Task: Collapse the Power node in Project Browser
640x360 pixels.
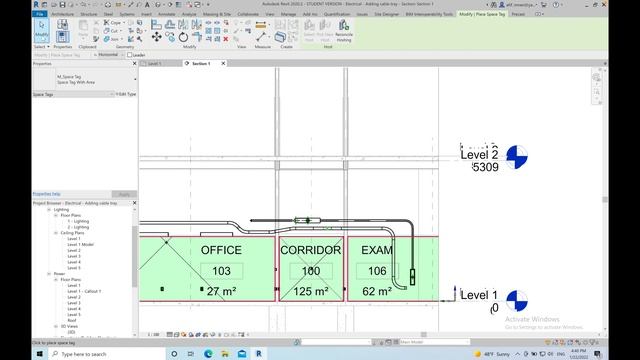Action: (49, 273)
